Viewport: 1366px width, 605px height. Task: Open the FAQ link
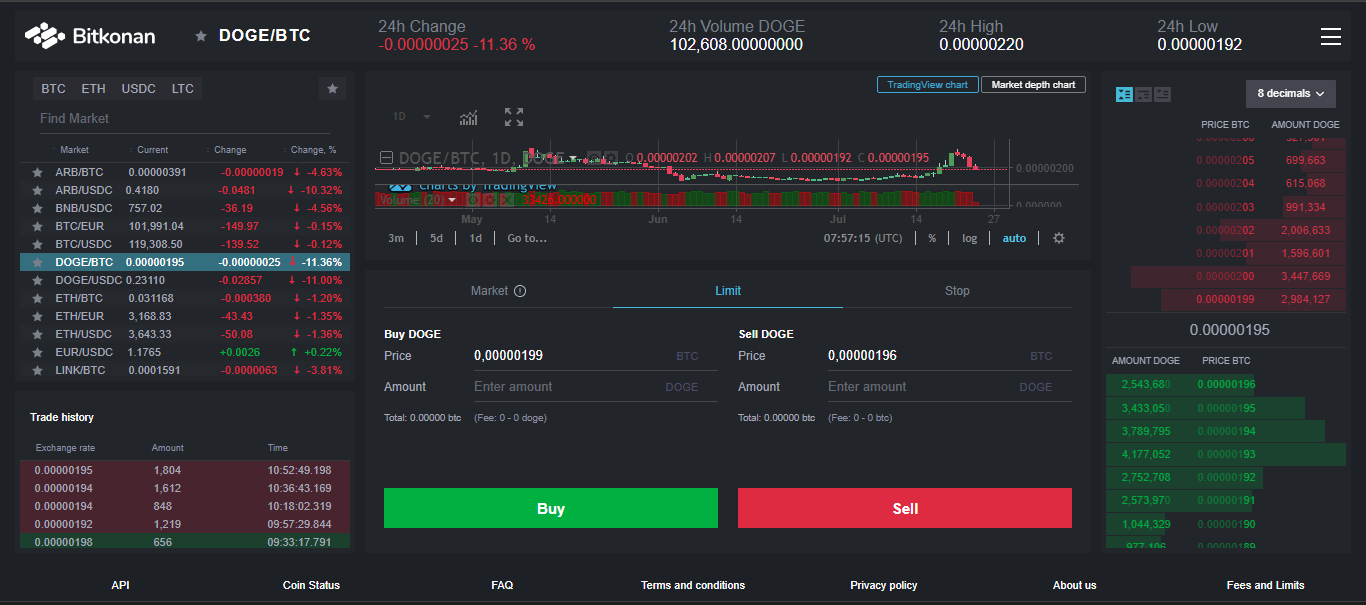coord(502,585)
